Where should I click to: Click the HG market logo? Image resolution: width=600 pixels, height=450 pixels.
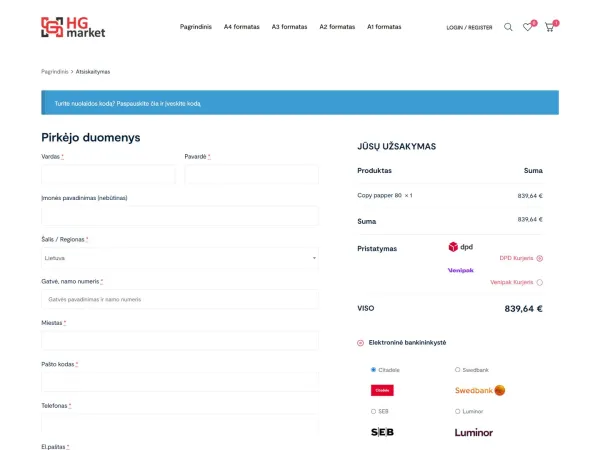pos(73,27)
